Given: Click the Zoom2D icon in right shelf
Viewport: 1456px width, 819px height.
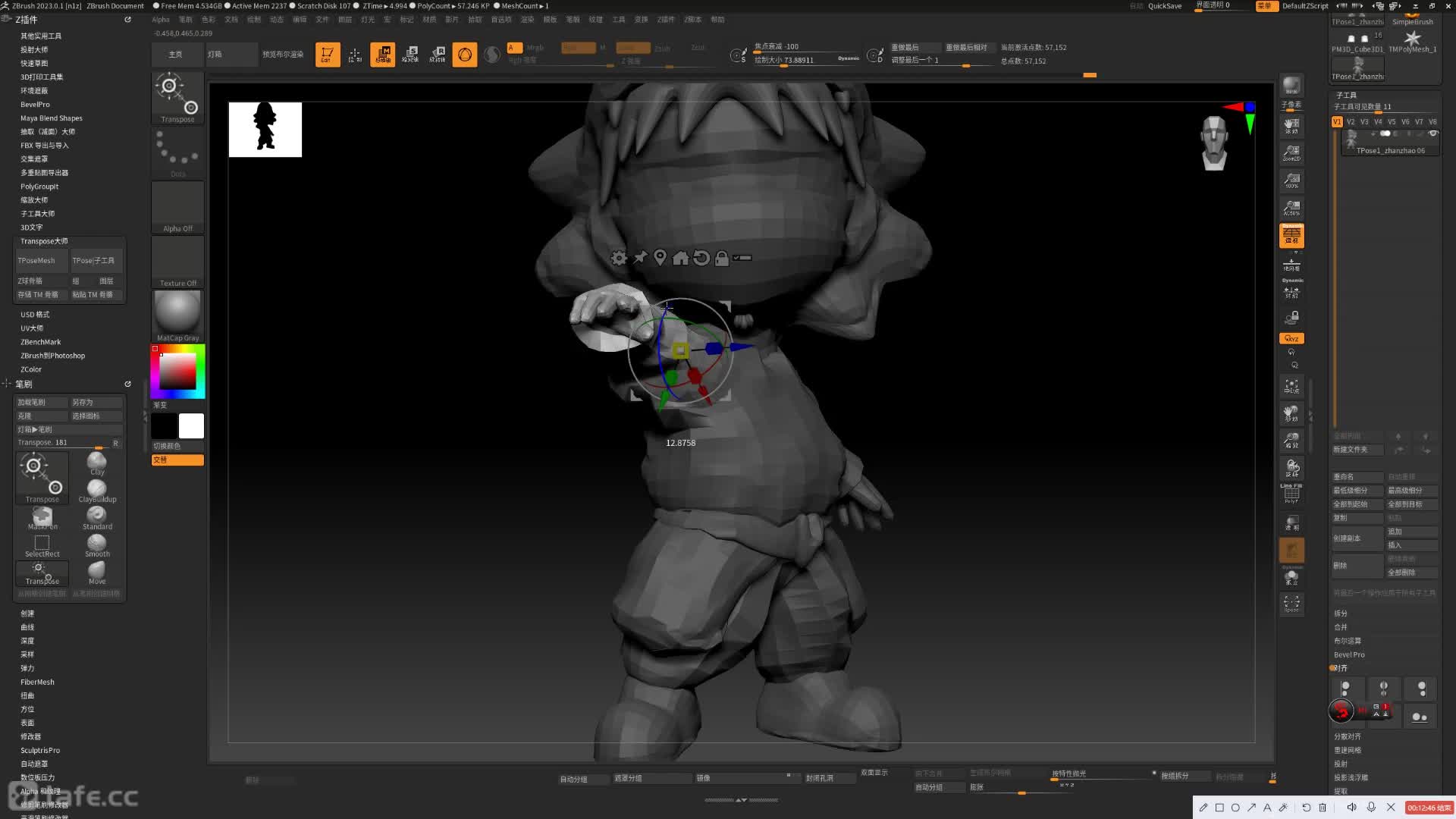Looking at the screenshot, I should (x=1291, y=153).
